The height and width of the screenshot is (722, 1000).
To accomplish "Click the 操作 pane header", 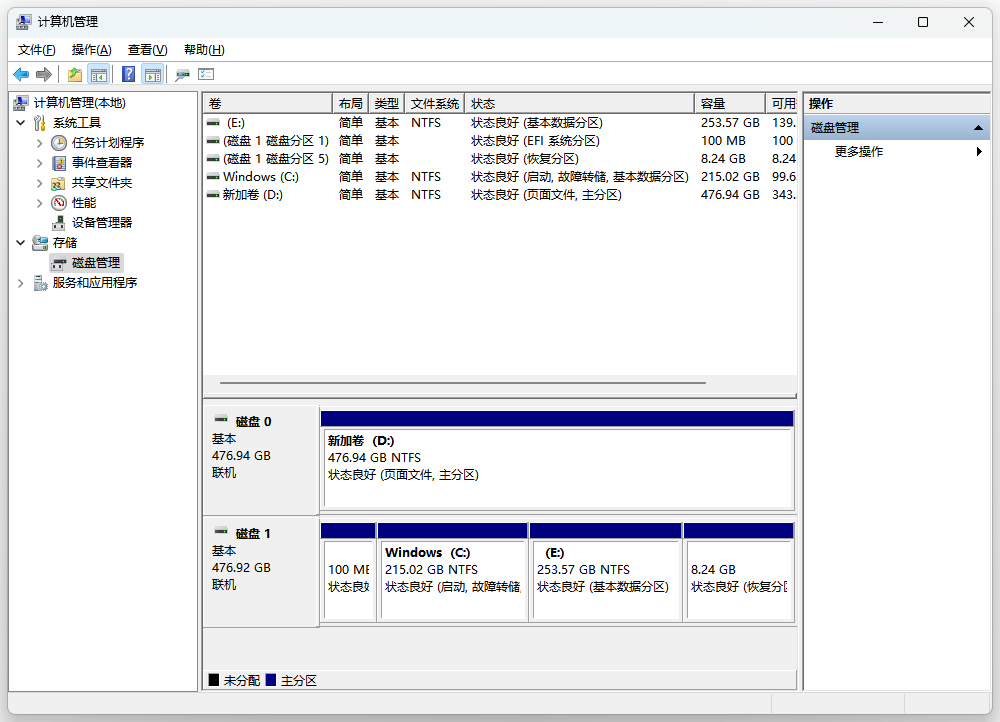I will (897, 103).
